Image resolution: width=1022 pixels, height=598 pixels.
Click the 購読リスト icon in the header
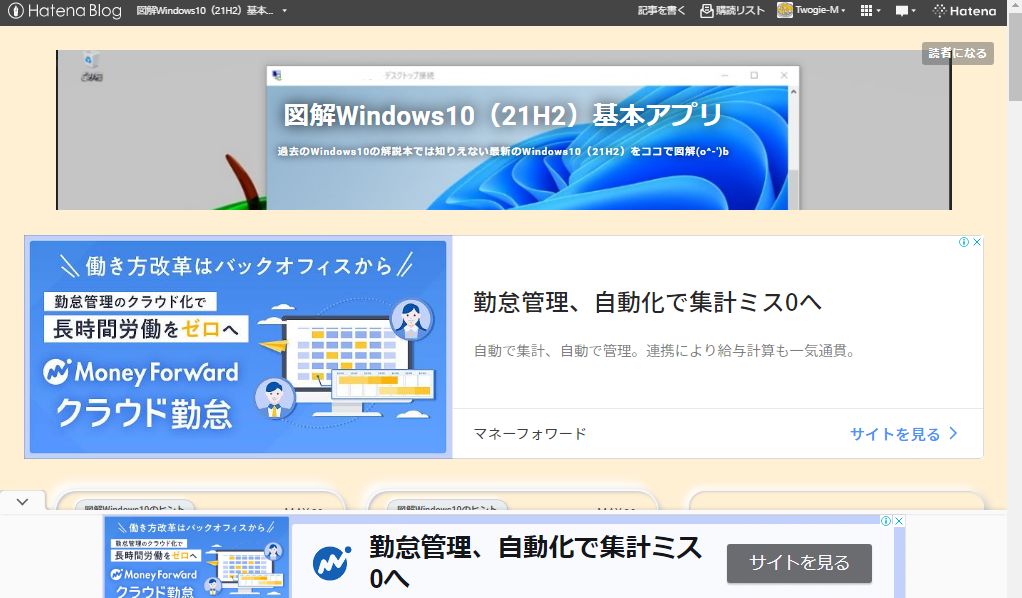pyautogui.click(x=707, y=10)
